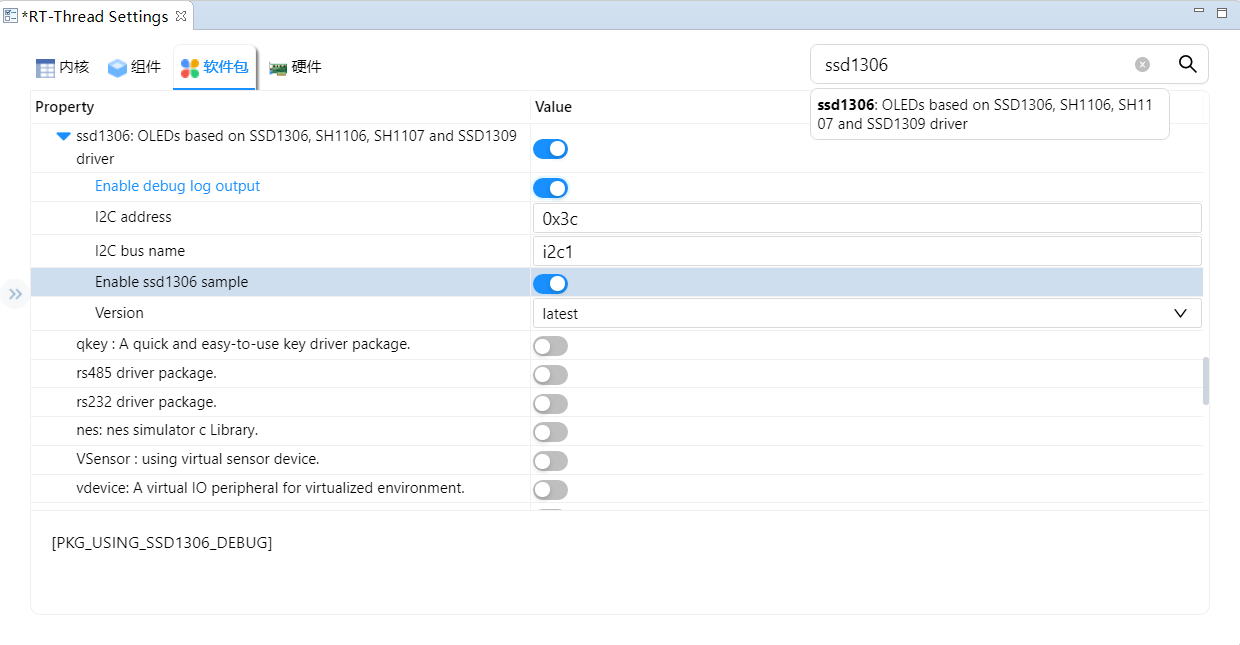Open the Version latest dropdown
The width and height of the screenshot is (1240, 645).
[x=866, y=313]
